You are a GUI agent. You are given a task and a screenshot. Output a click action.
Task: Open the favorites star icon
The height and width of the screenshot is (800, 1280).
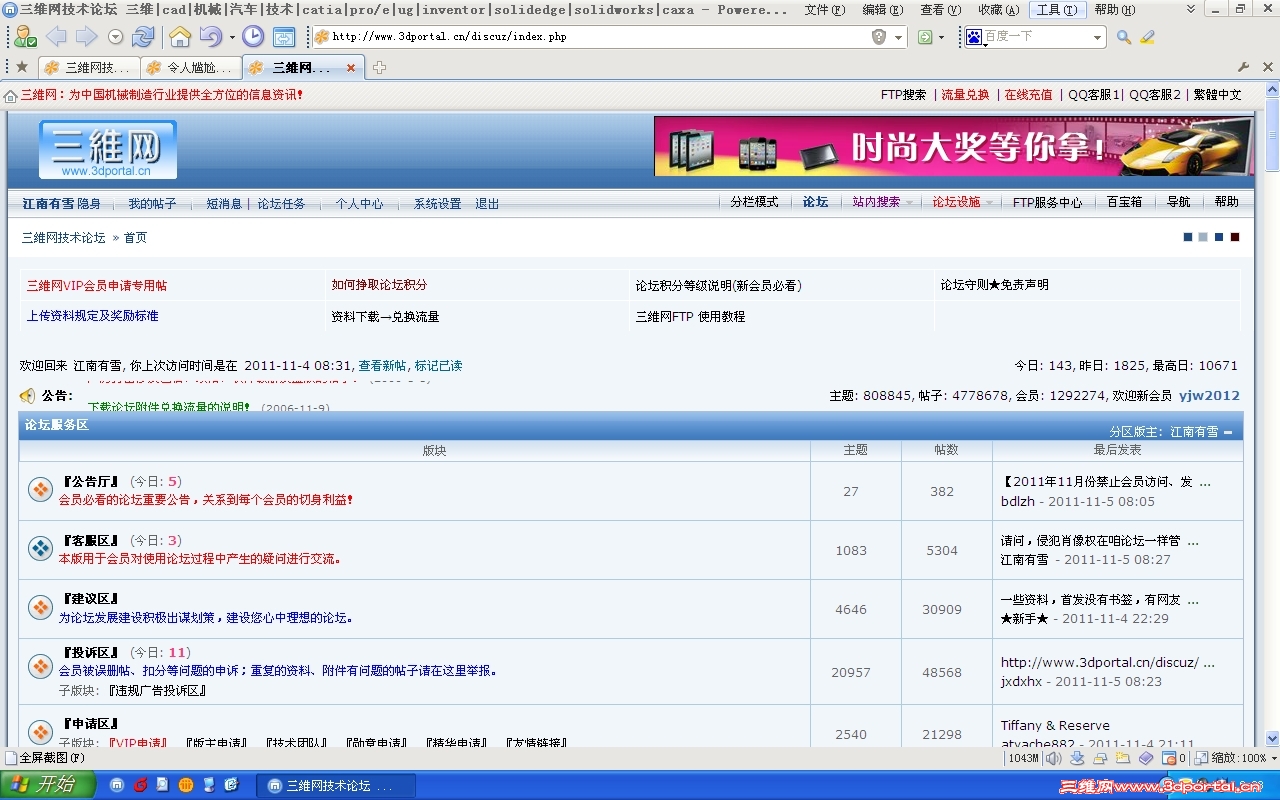tap(22, 67)
